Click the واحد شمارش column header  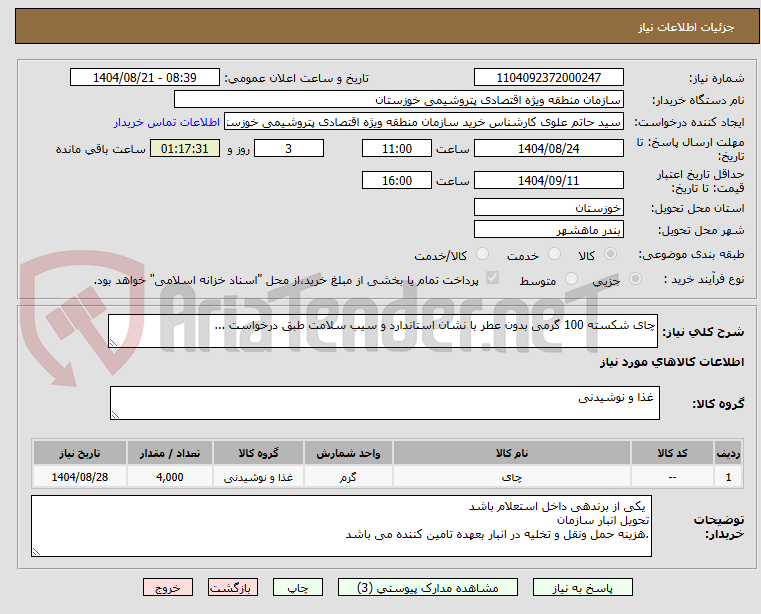coord(348,453)
